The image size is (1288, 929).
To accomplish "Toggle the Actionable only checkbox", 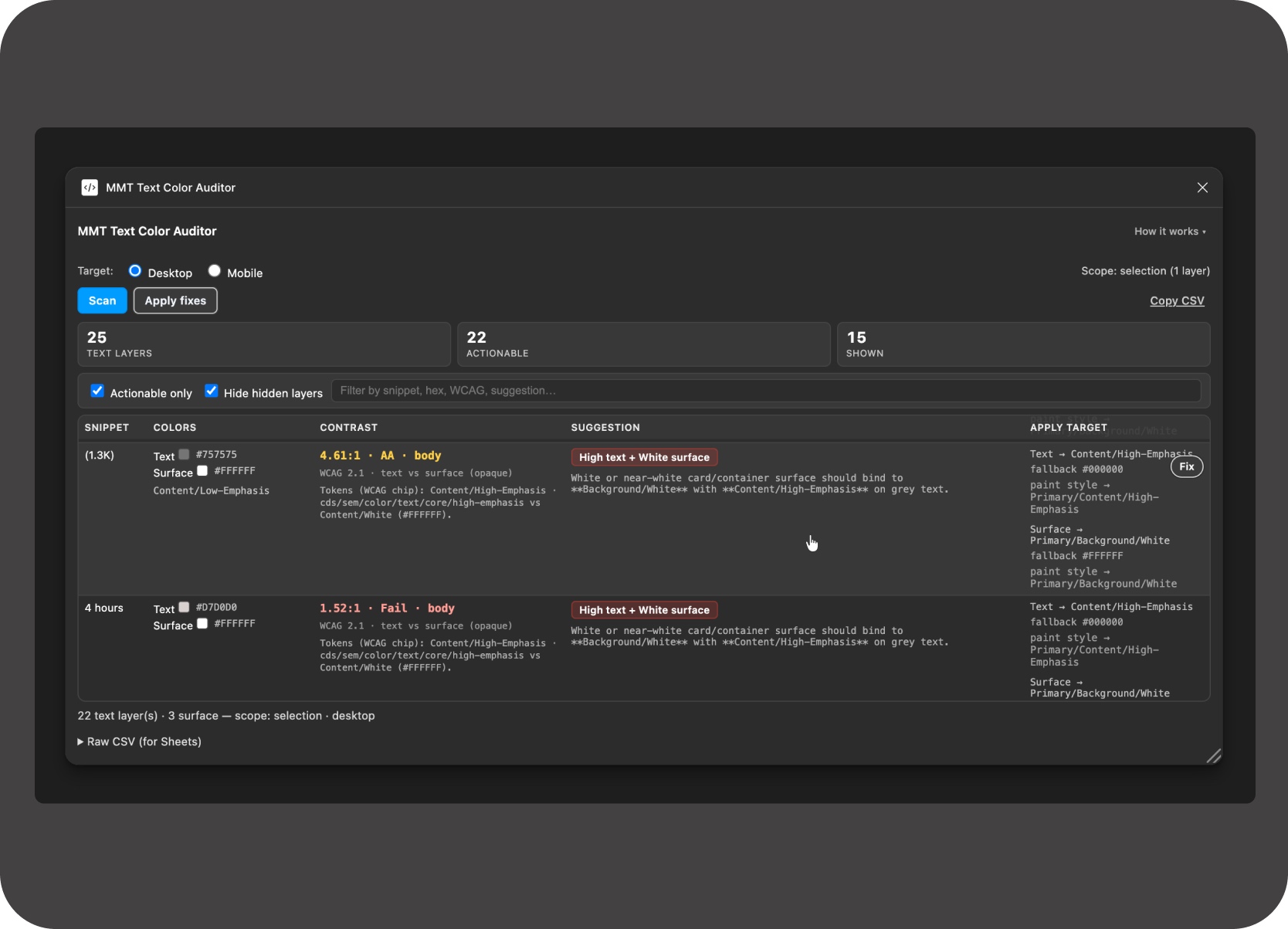I will pyautogui.click(x=97, y=391).
